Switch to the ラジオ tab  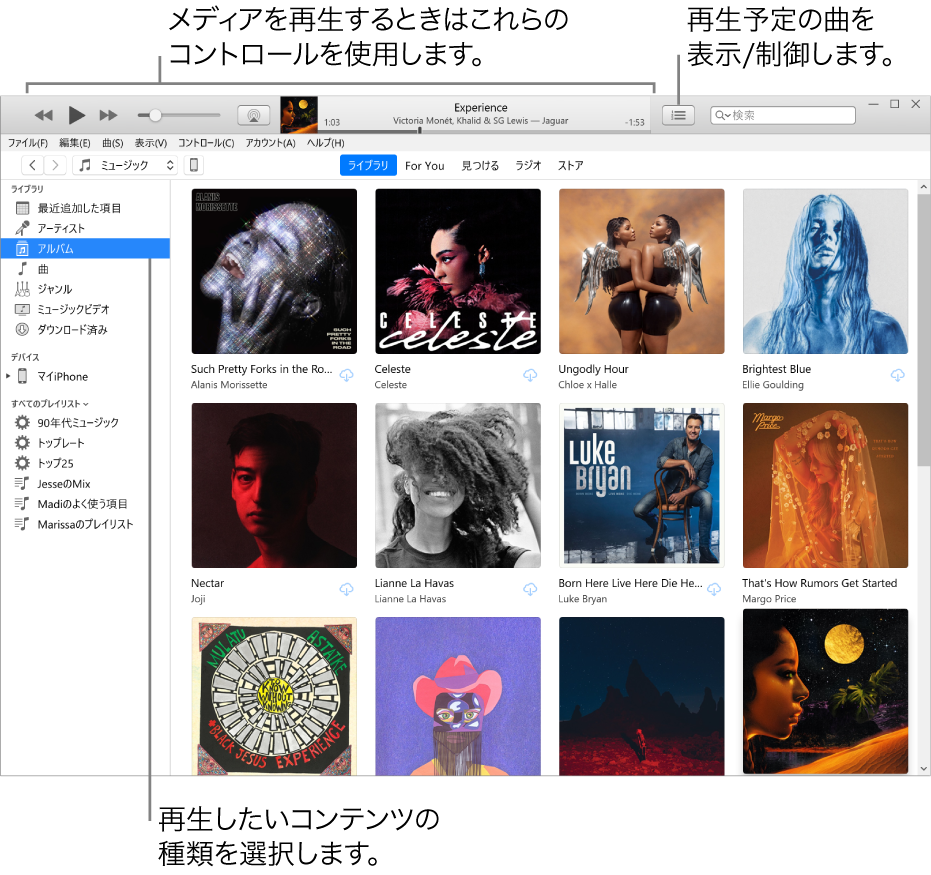point(528,166)
